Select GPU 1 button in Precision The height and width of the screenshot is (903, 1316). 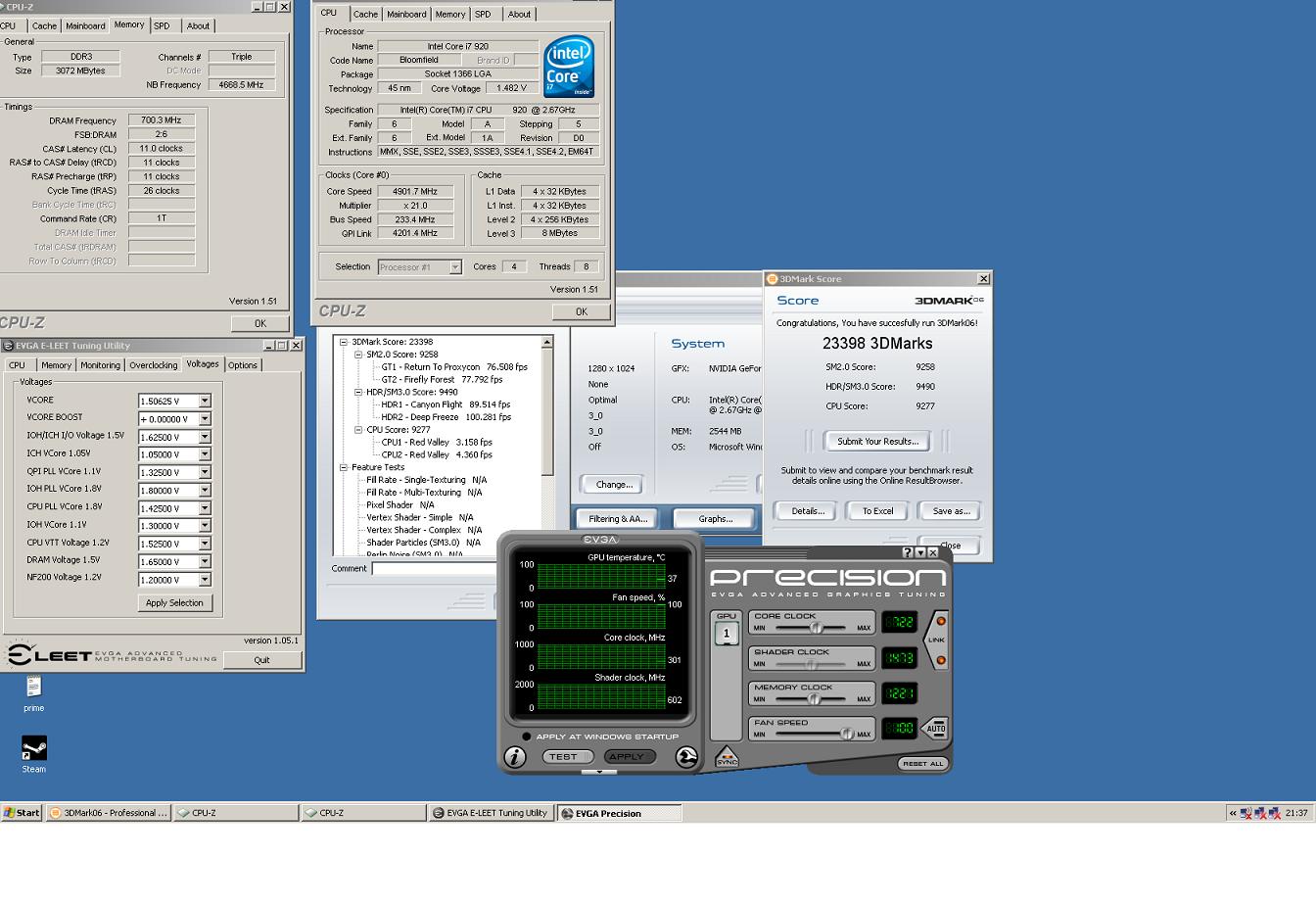[727, 634]
